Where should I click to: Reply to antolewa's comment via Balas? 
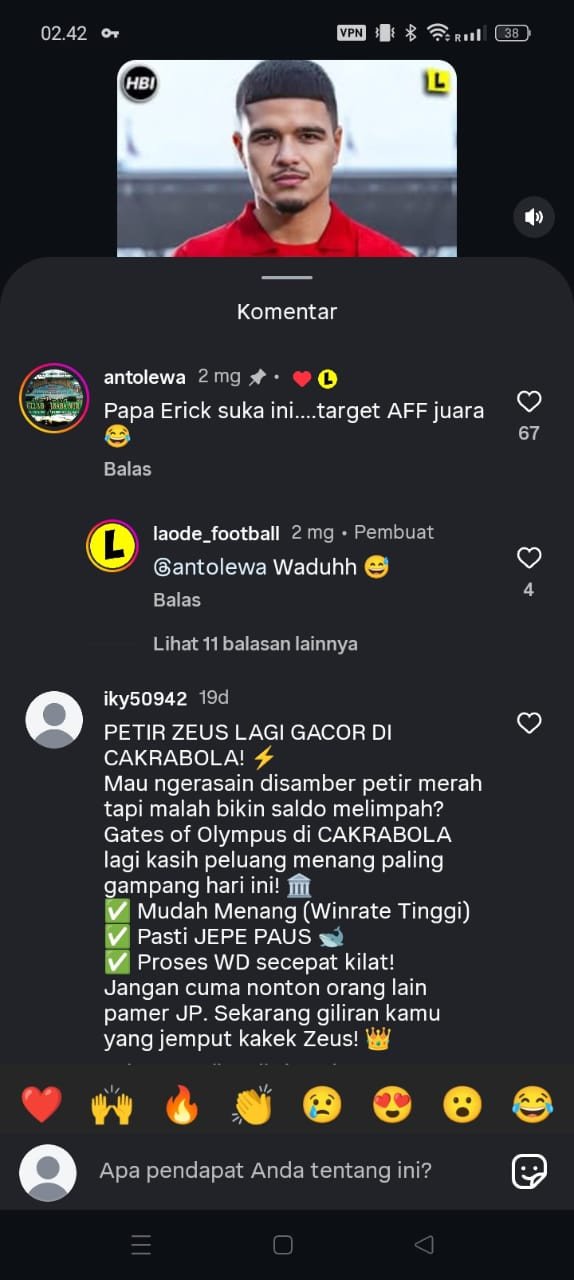click(x=127, y=469)
